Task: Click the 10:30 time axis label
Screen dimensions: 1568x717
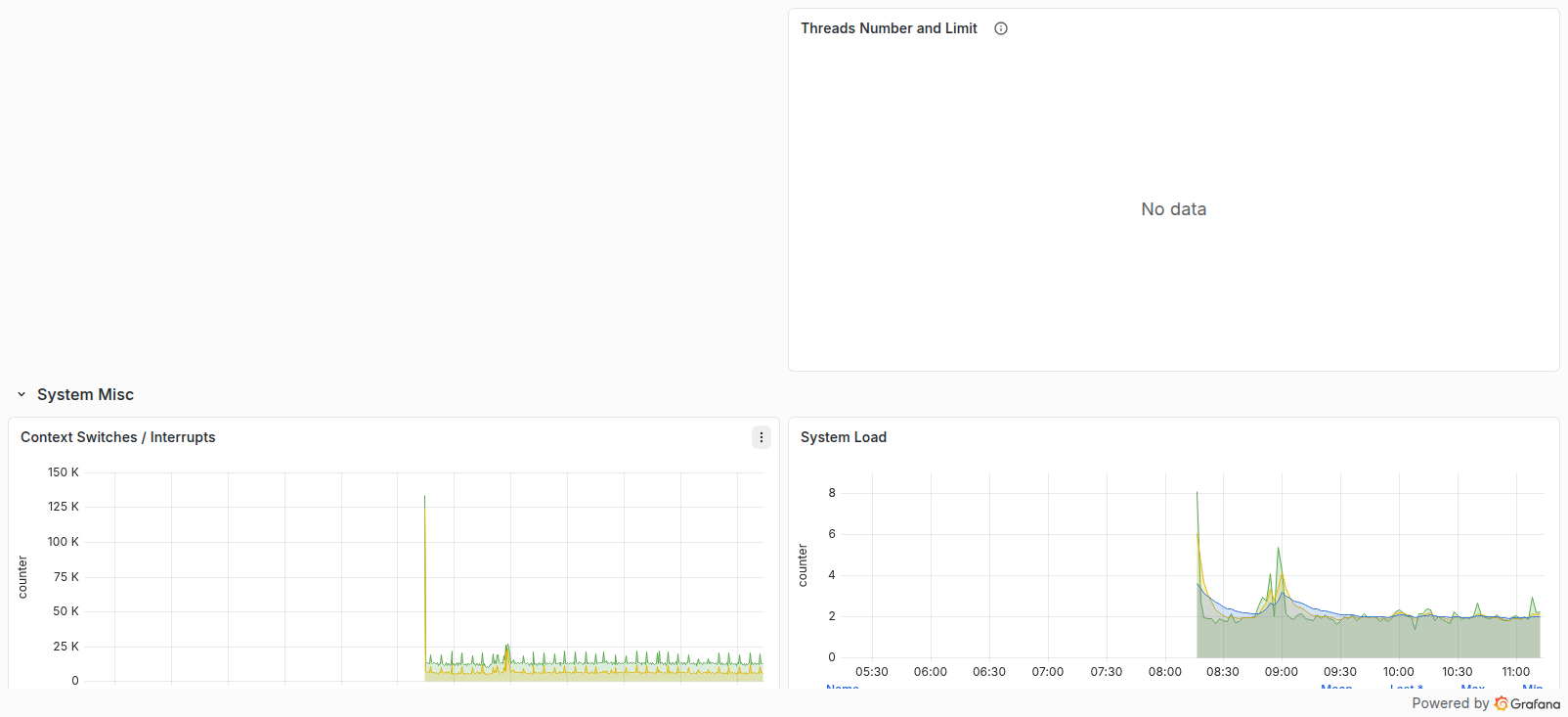Action: [1458, 672]
